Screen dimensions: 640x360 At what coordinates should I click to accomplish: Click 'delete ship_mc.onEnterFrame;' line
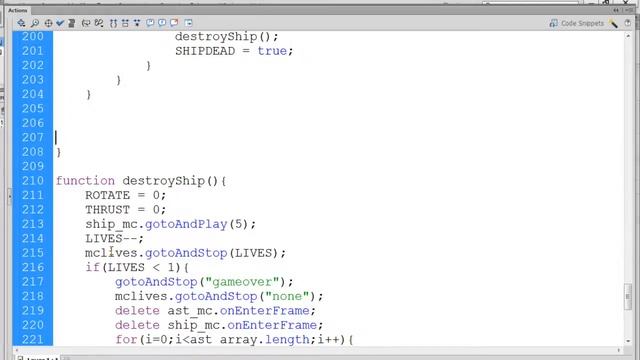[219, 325]
